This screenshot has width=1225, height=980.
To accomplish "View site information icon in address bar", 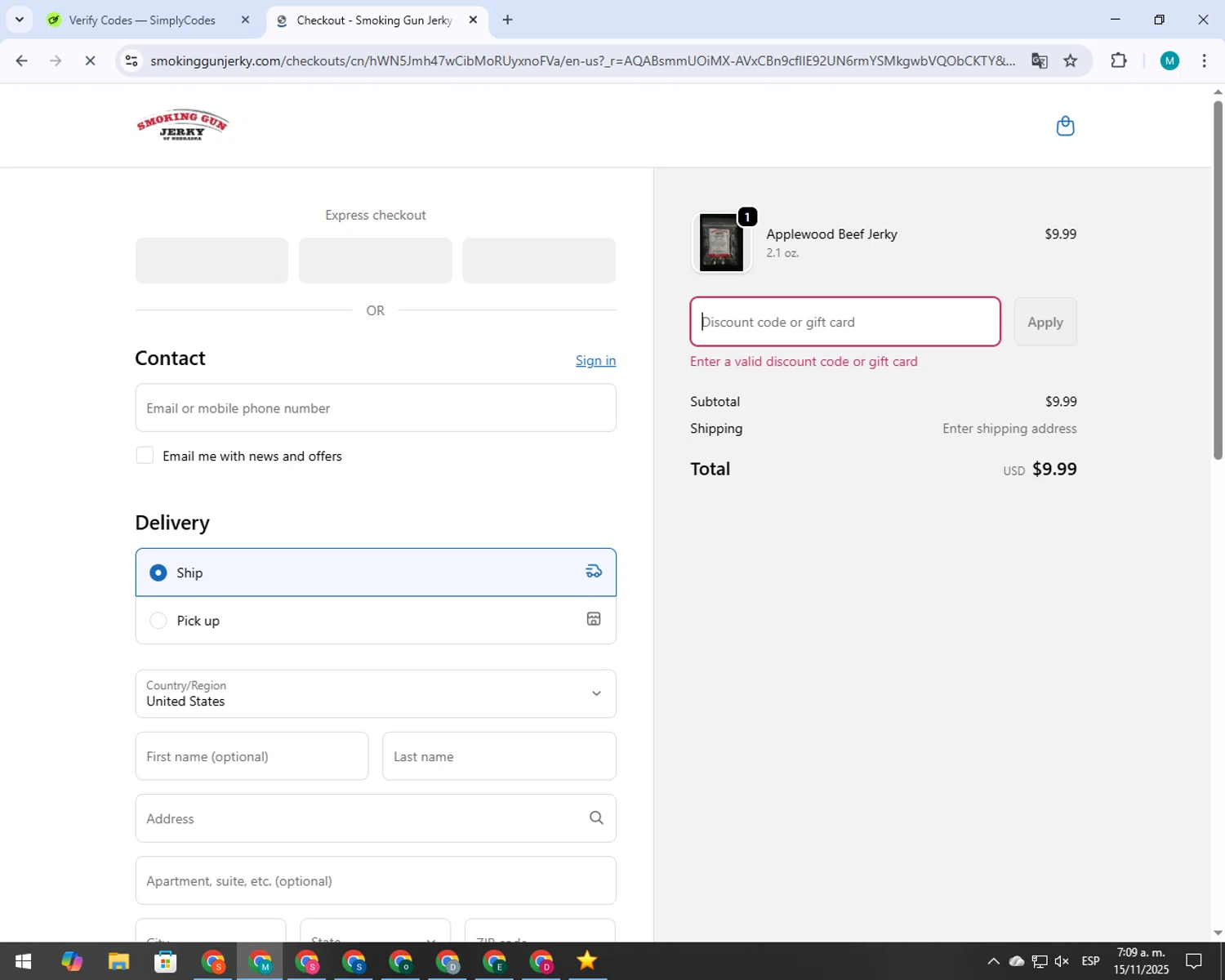I will (x=131, y=61).
